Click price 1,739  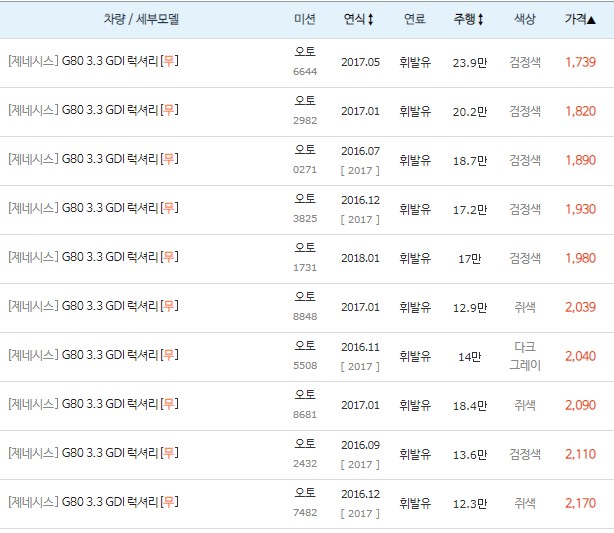580,62
